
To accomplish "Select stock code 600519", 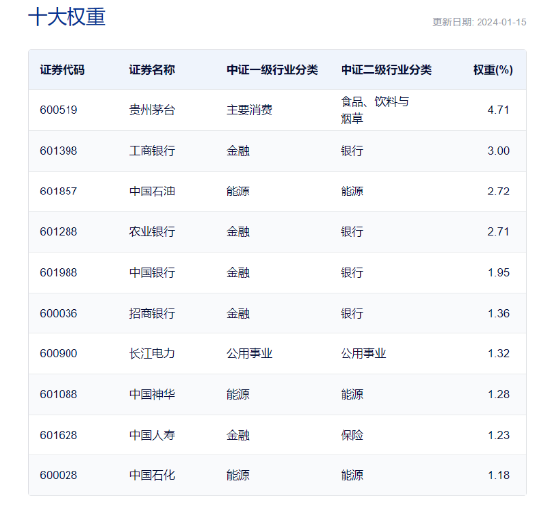I will point(58,110).
